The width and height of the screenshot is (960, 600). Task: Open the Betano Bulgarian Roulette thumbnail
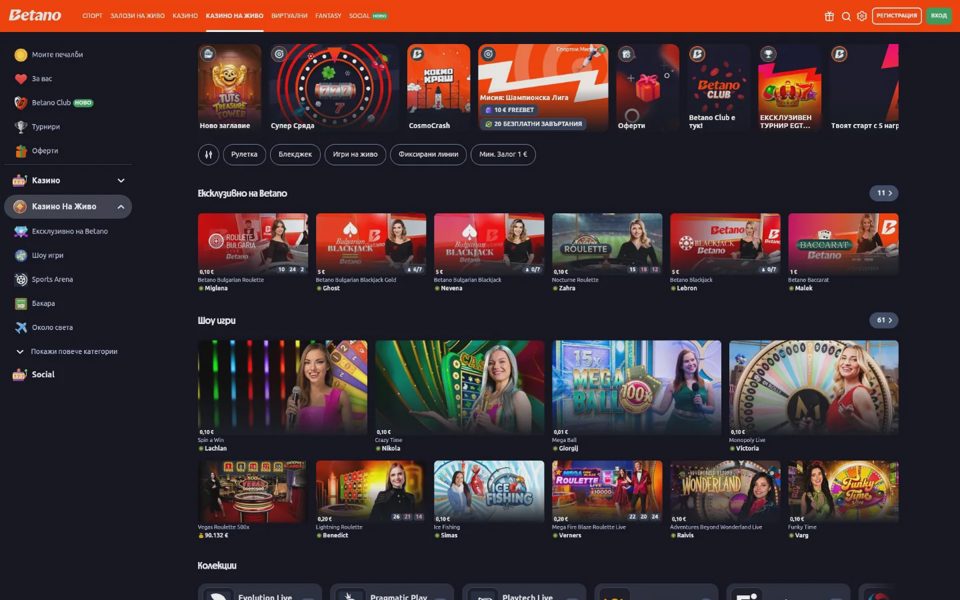pyautogui.click(x=253, y=244)
